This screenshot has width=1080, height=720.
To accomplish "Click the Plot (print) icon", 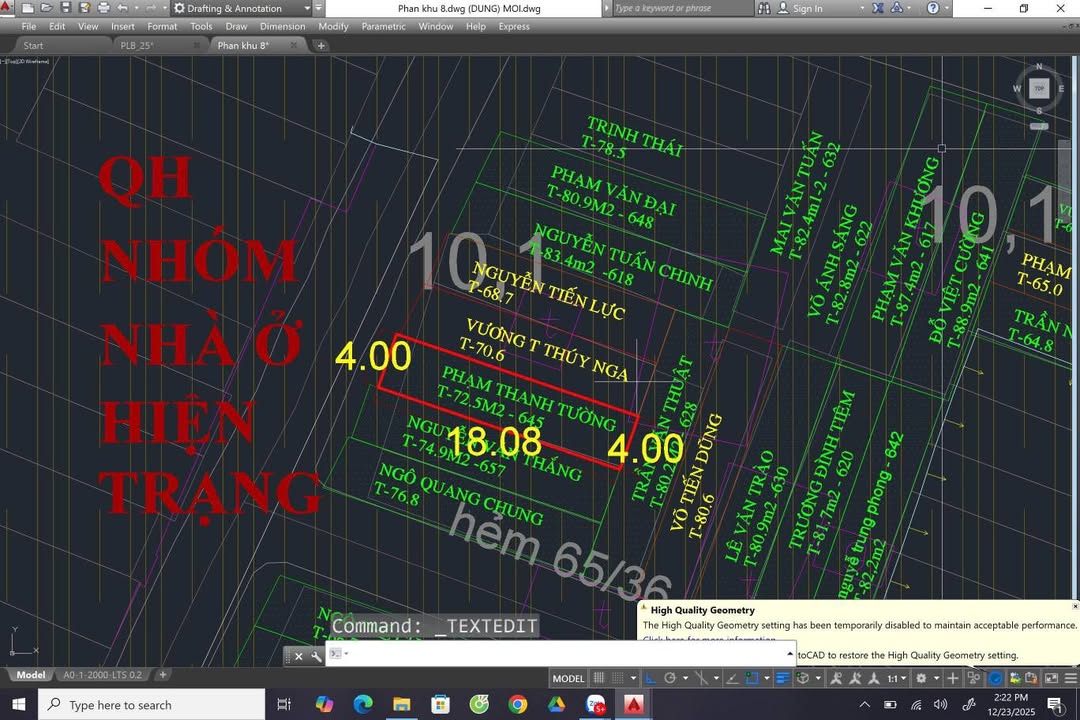I will tap(103, 8).
